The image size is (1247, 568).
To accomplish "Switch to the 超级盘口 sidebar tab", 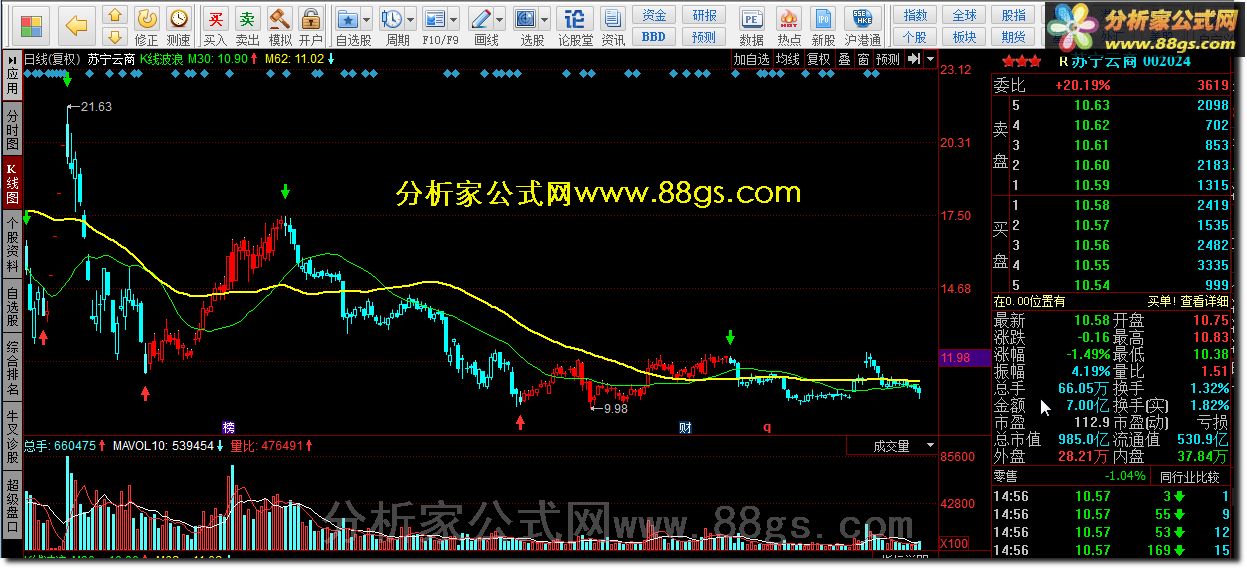I will [x=13, y=504].
